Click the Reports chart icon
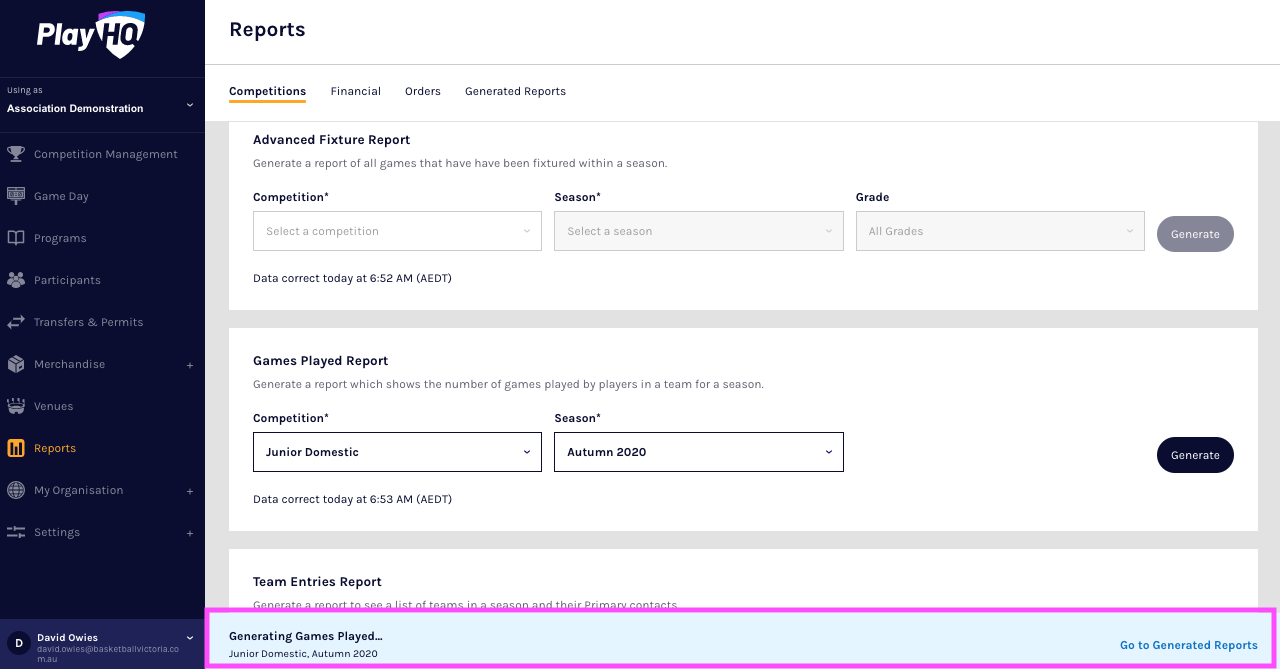The image size is (1280, 669). click(x=16, y=448)
